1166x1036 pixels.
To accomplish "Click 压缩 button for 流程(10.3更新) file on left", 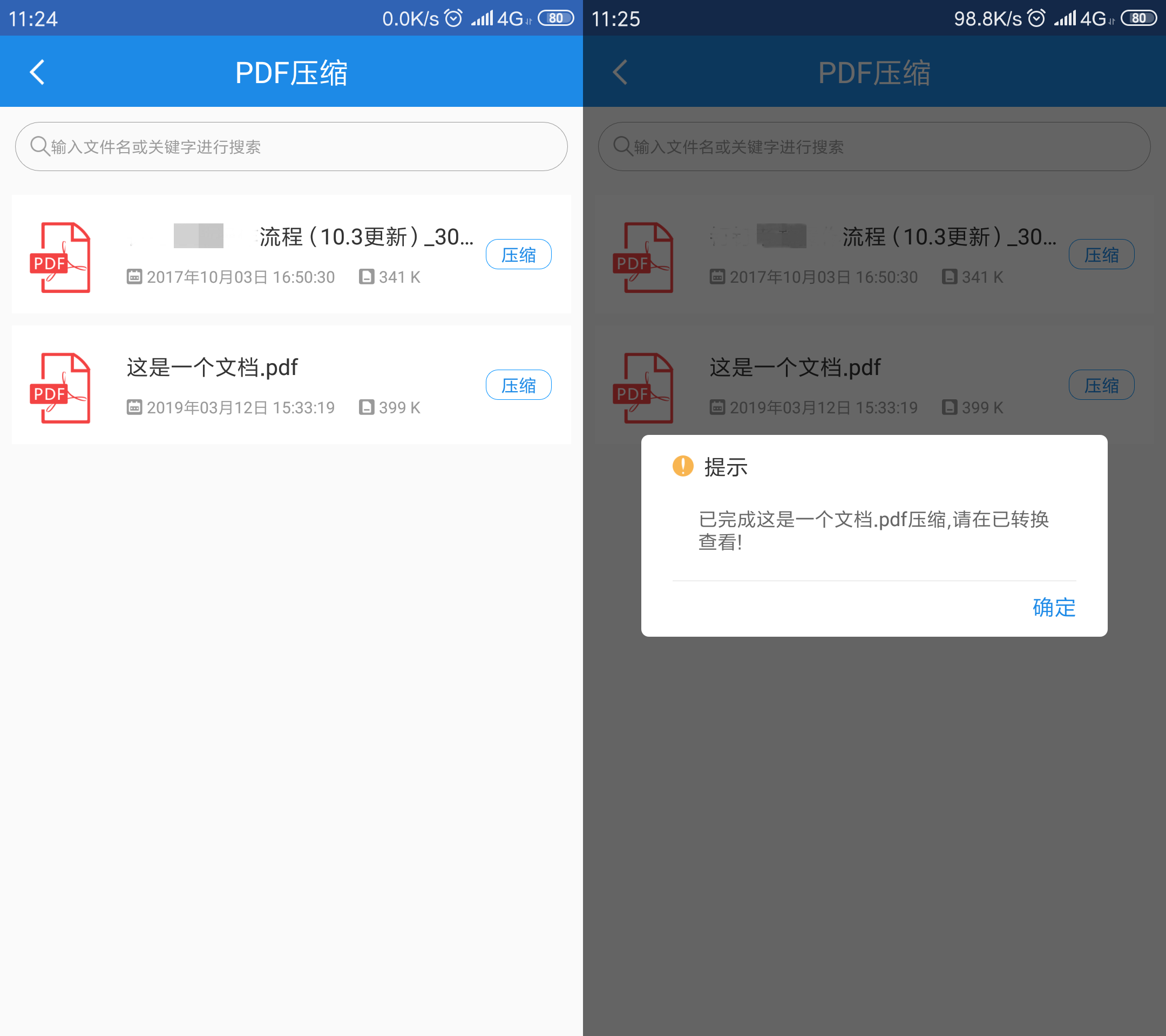I will click(x=518, y=254).
